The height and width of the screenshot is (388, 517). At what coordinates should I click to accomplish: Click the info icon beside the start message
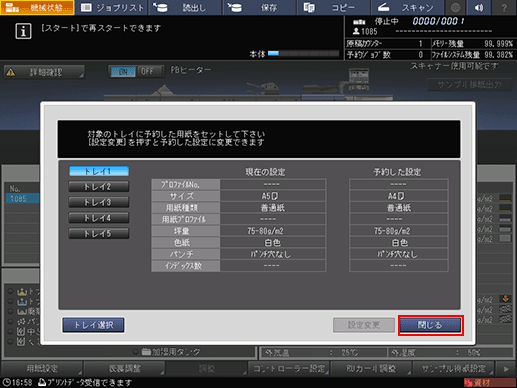(x=23, y=31)
